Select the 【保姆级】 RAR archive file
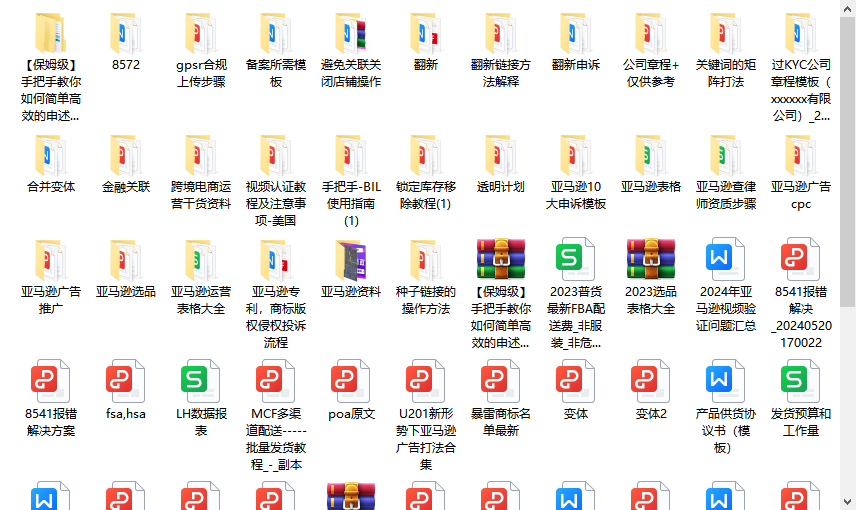 coord(501,259)
